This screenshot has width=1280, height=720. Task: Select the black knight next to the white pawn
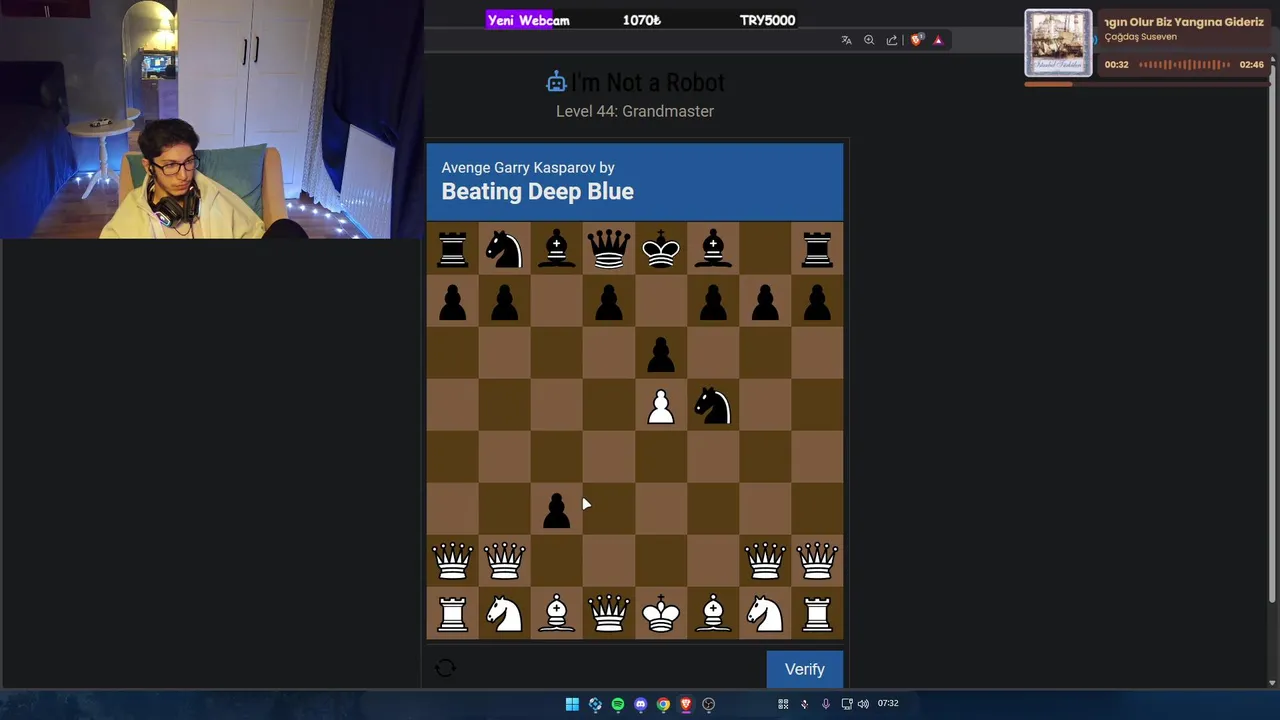point(713,405)
